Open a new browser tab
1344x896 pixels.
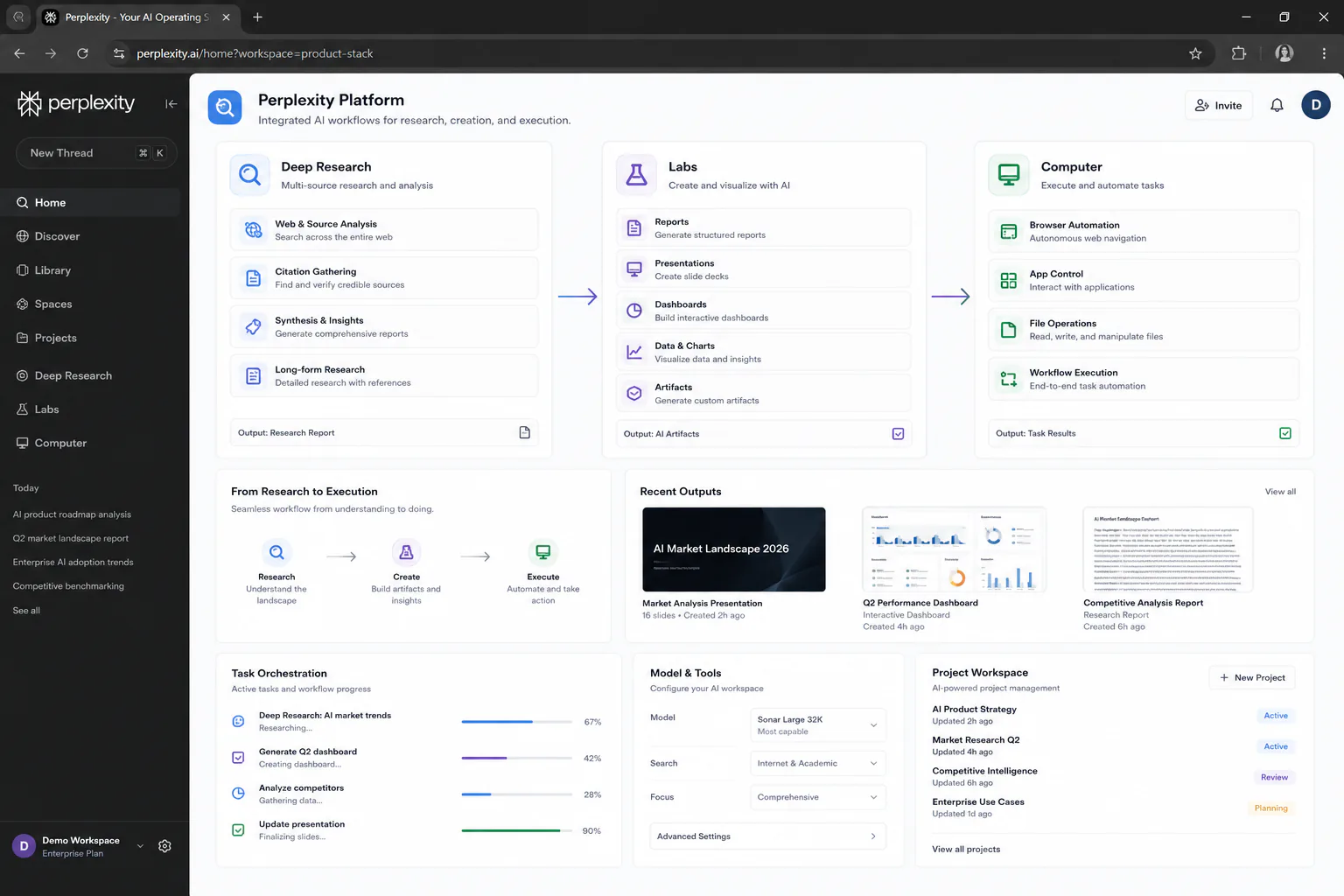(257, 17)
